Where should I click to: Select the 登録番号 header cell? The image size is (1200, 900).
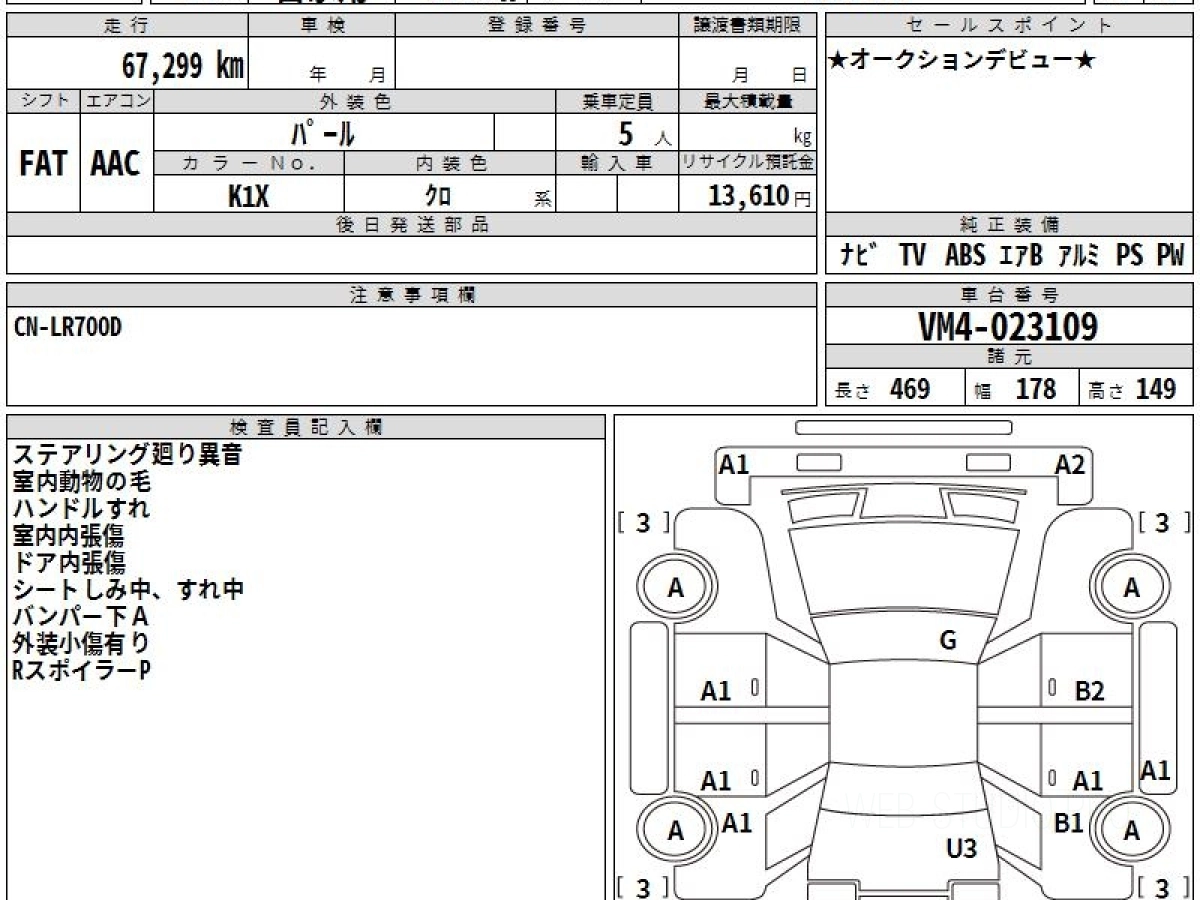tap(536, 26)
